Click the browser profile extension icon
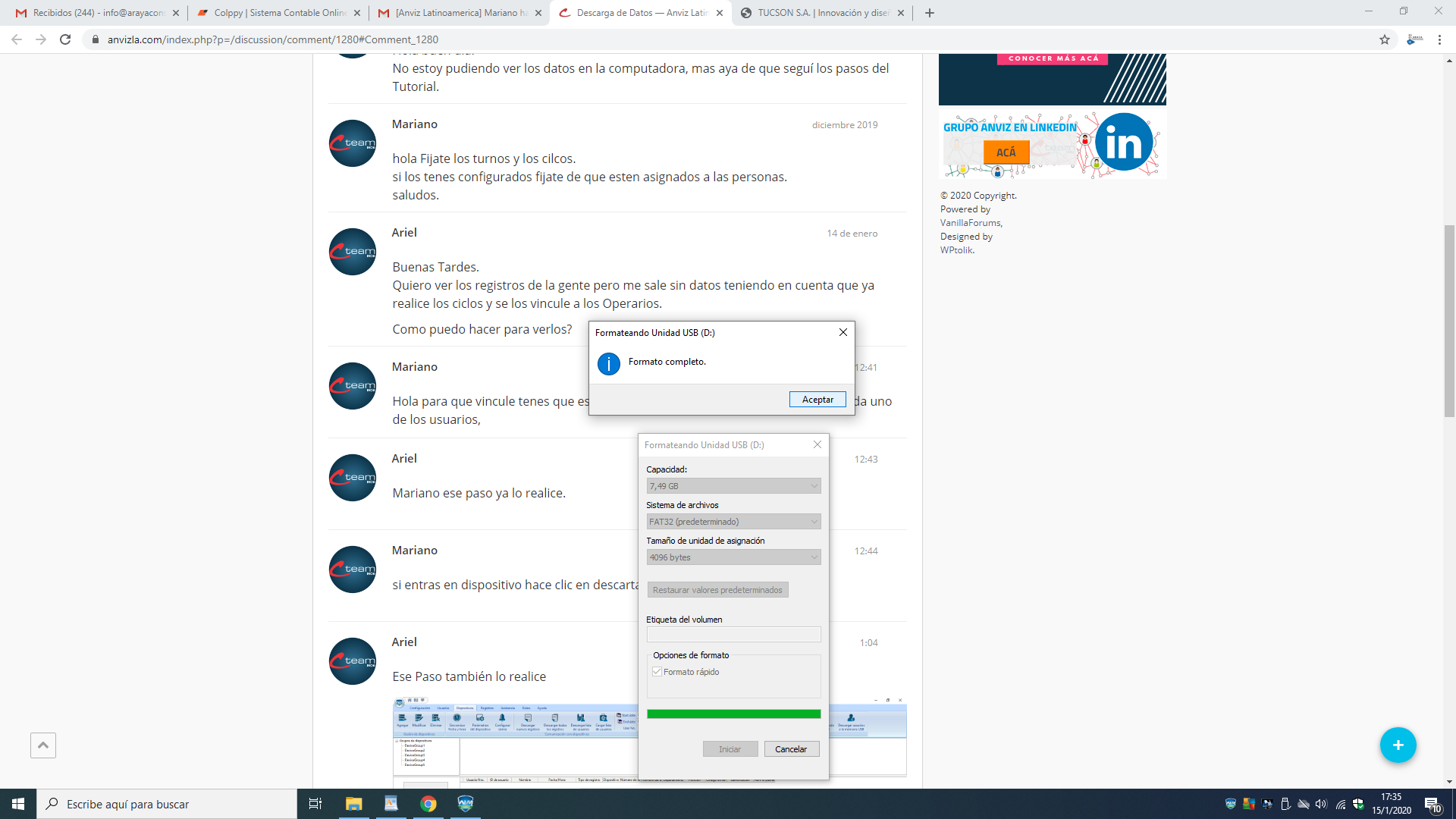This screenshot has height=819, width=1456. coord(1414,39)
